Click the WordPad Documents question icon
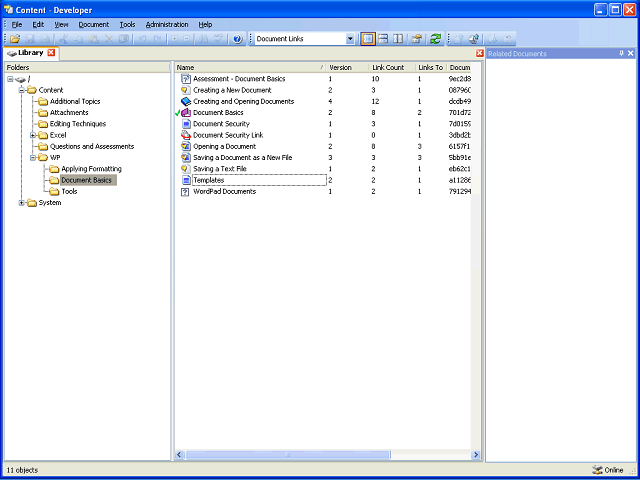The image size is (640, 480). [x=186, y=191]
